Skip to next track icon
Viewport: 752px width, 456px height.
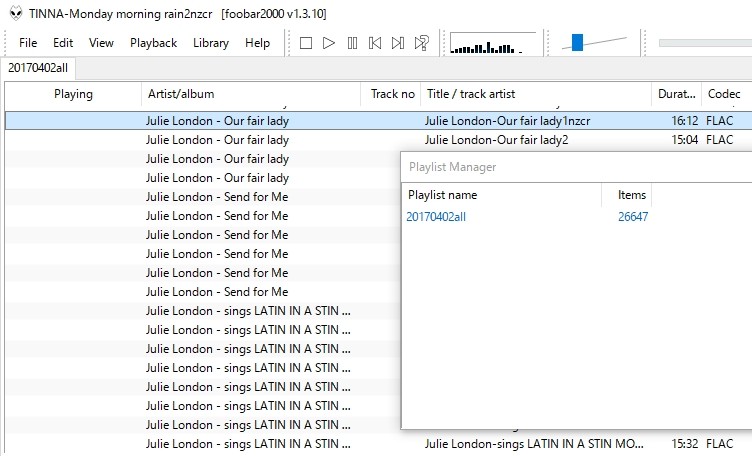398,43
